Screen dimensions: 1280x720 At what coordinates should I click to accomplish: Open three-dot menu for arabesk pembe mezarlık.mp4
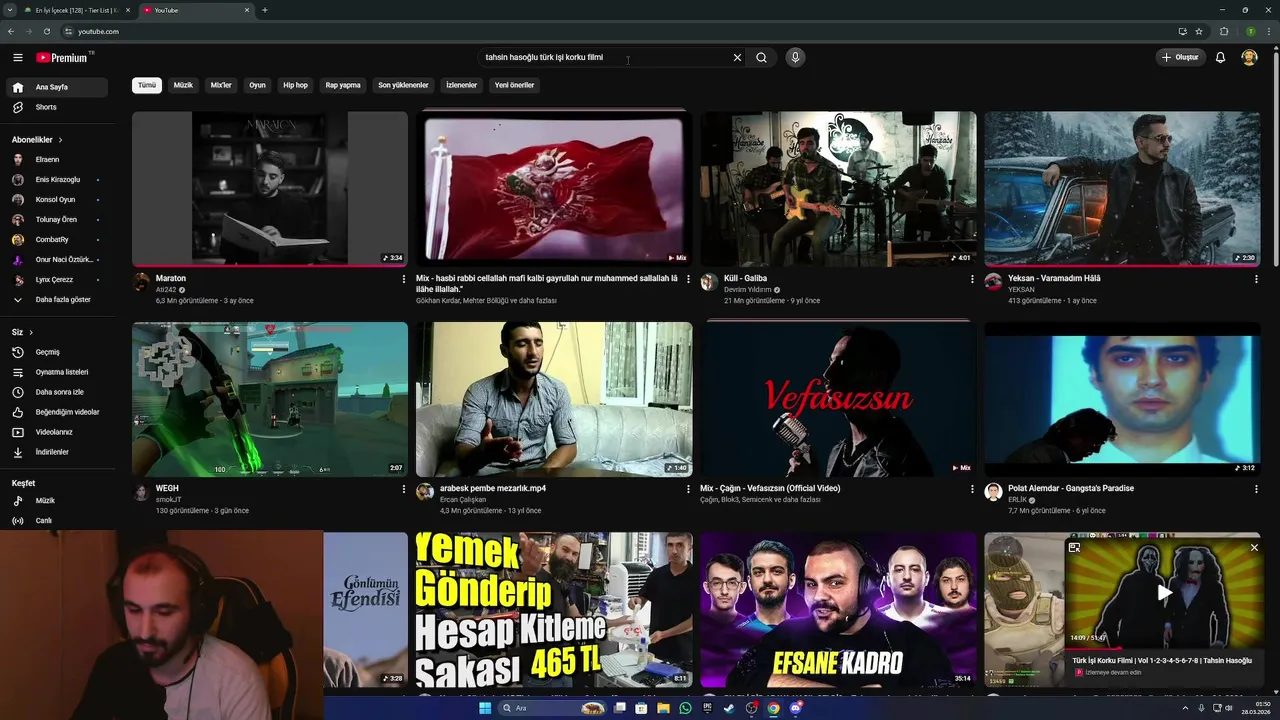[x=688, y=489]
